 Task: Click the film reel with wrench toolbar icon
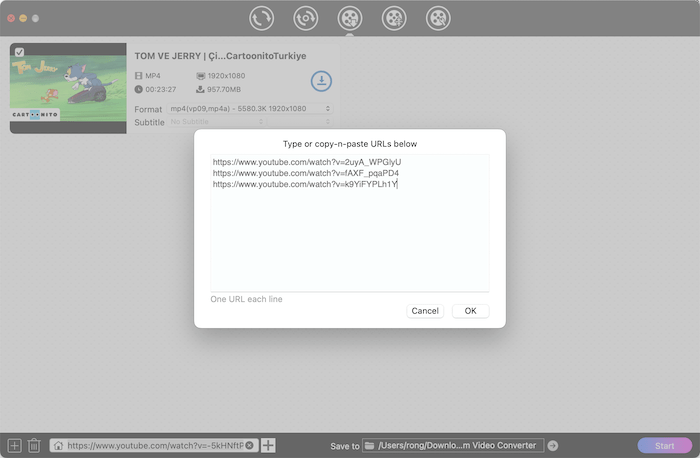(x=438, y=18)
